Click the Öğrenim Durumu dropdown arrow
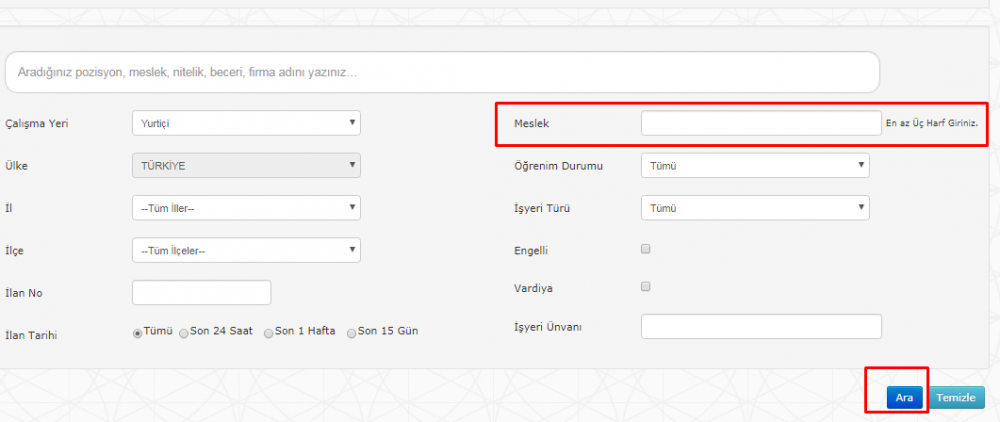This screenshot has width=1000, height=422. pos(861,164)
